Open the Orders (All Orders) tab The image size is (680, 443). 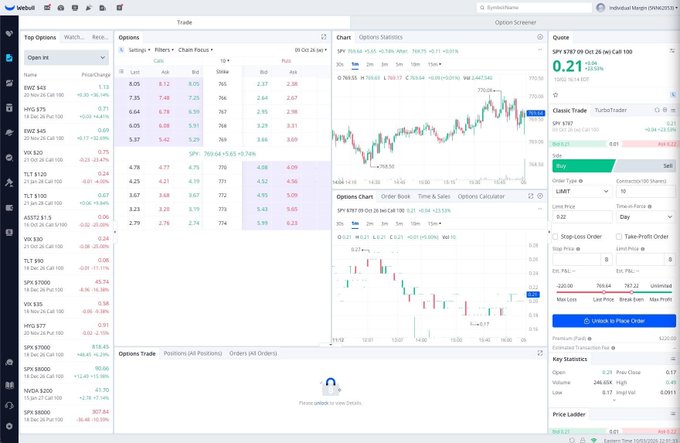[x=253, y=353]
